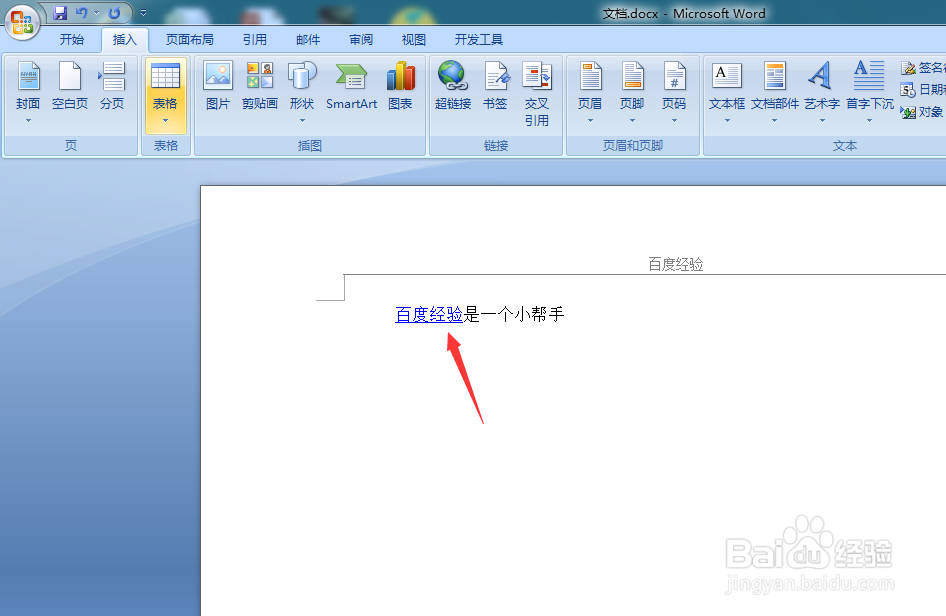
Task: Switch to the 开始 tab
Action: tap(72, 40)
